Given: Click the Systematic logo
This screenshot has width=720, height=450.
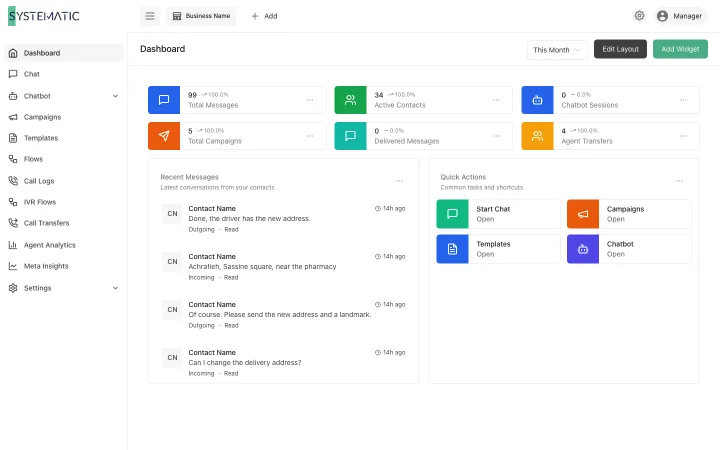Looking at the screenshot, I should pyautogui.click(x=44, y=16).
